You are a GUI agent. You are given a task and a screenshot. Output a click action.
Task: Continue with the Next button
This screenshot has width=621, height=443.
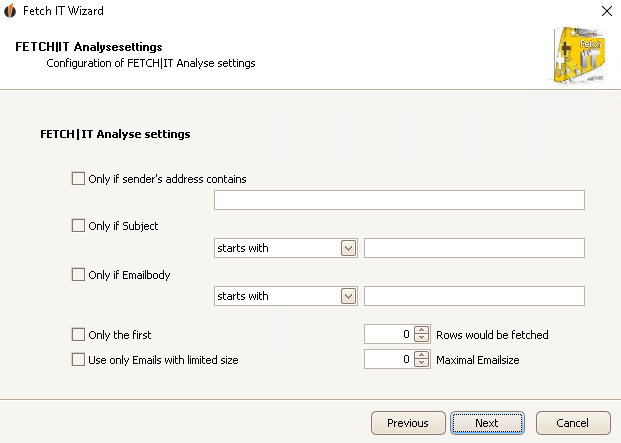pos(488,423)
